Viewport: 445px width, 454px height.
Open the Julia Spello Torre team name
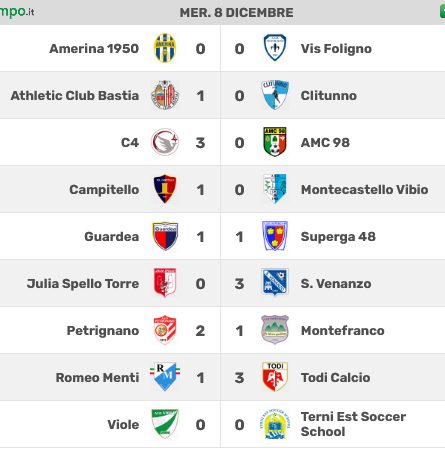coord(83,284)
